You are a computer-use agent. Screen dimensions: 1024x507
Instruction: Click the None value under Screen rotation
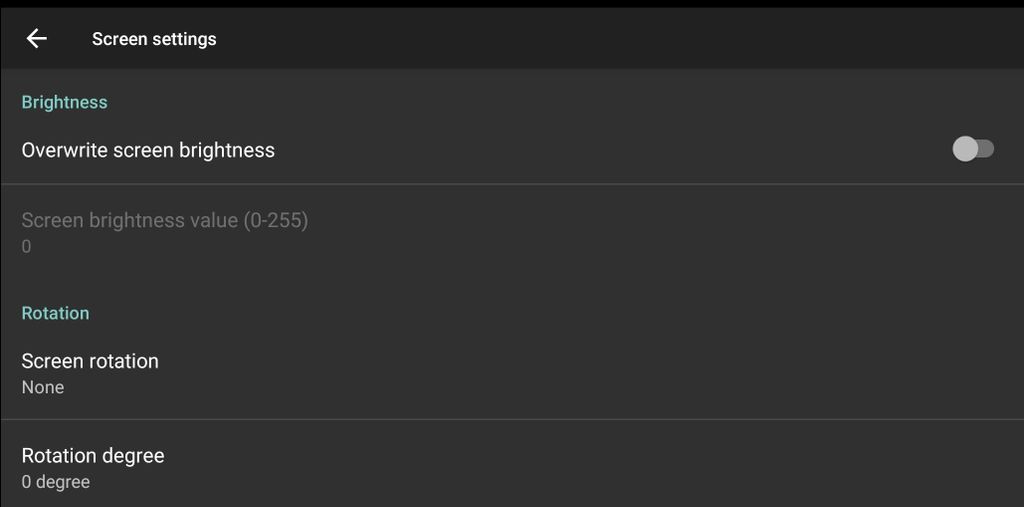[x=43, y=387]
